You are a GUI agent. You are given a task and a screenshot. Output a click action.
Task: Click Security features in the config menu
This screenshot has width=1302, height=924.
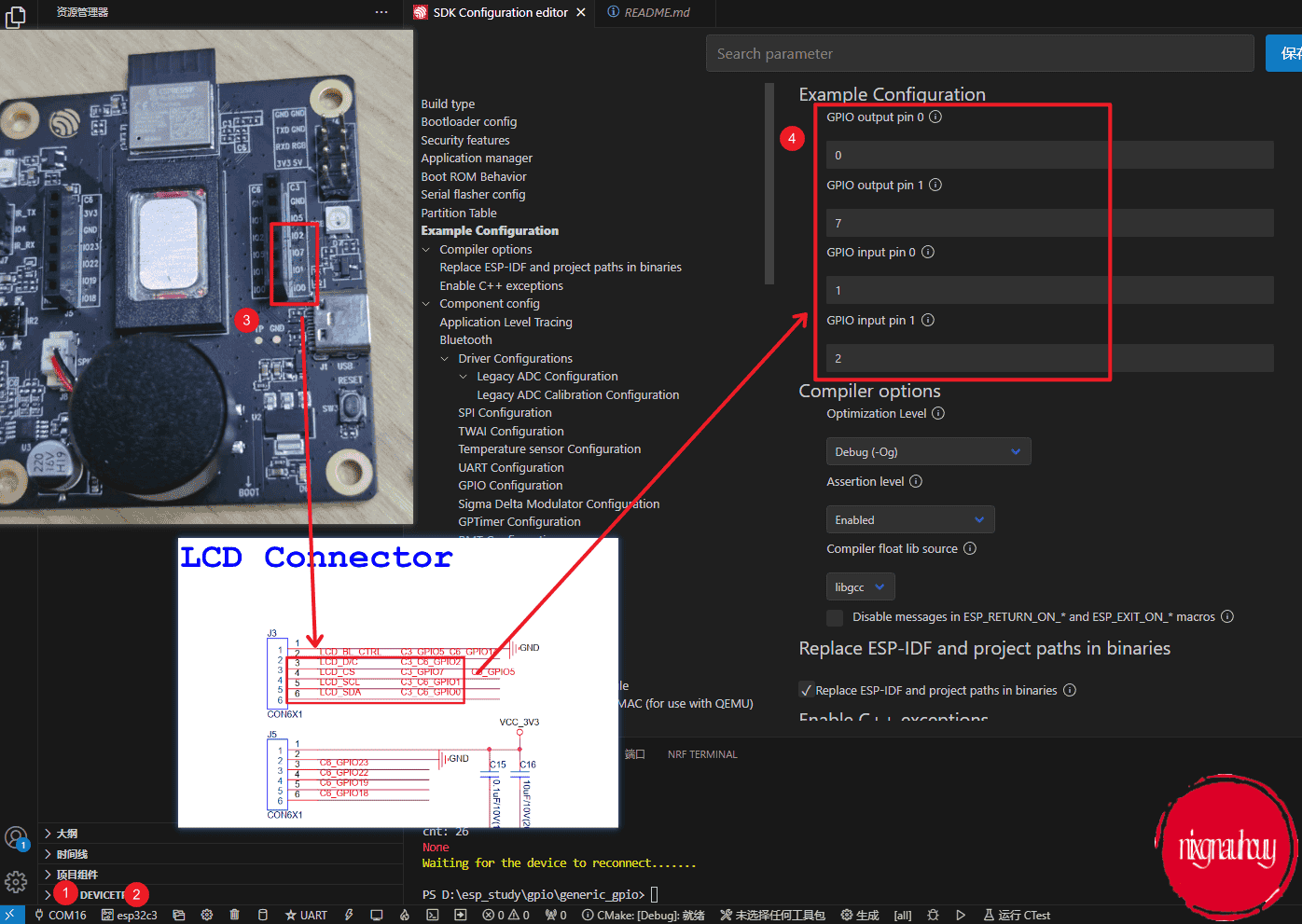[465, 140]
